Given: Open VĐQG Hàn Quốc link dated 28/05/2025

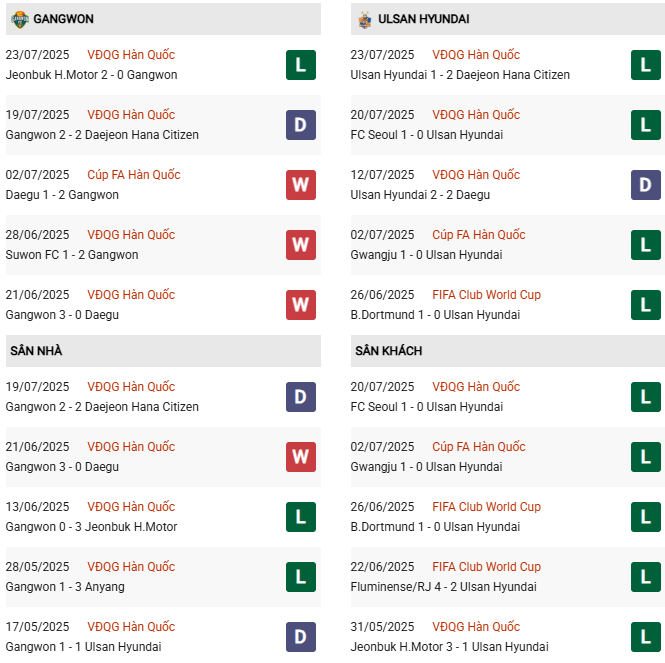Looking at the screenshot, I should tap(131, 567).
